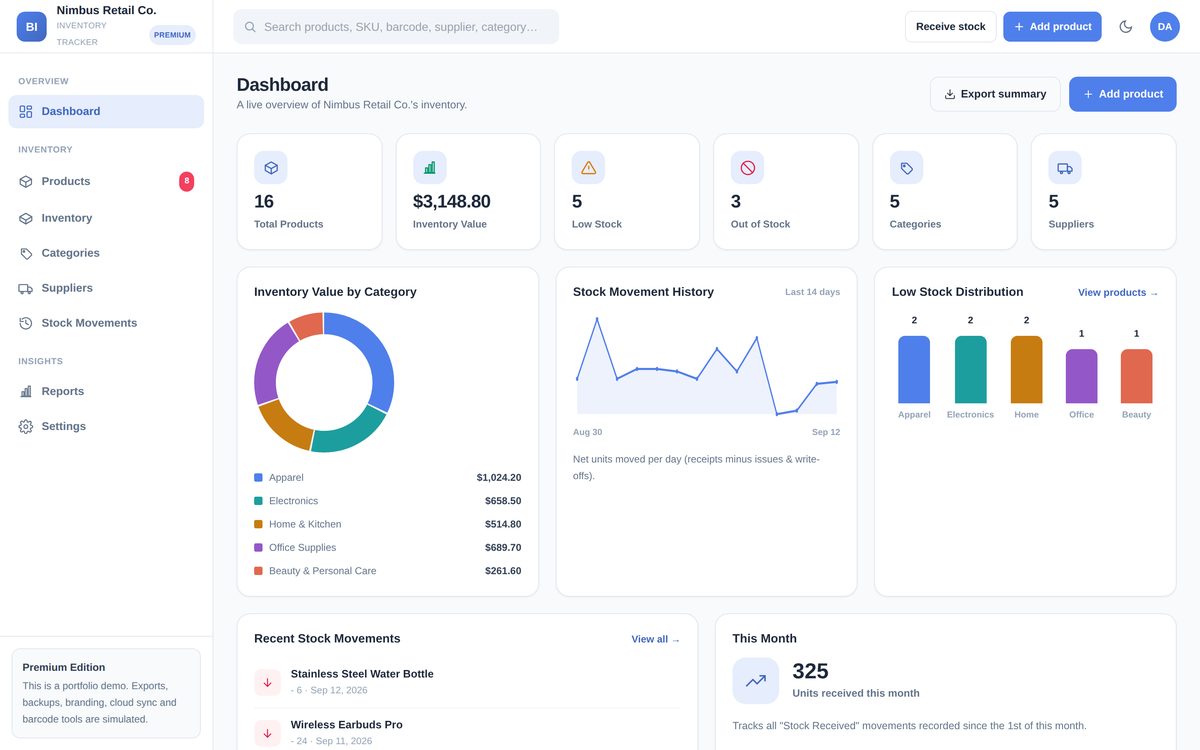Click the $1,024.20 Apparel value
Viewport: 1200px width, 750px height.
tap(499, 478)
